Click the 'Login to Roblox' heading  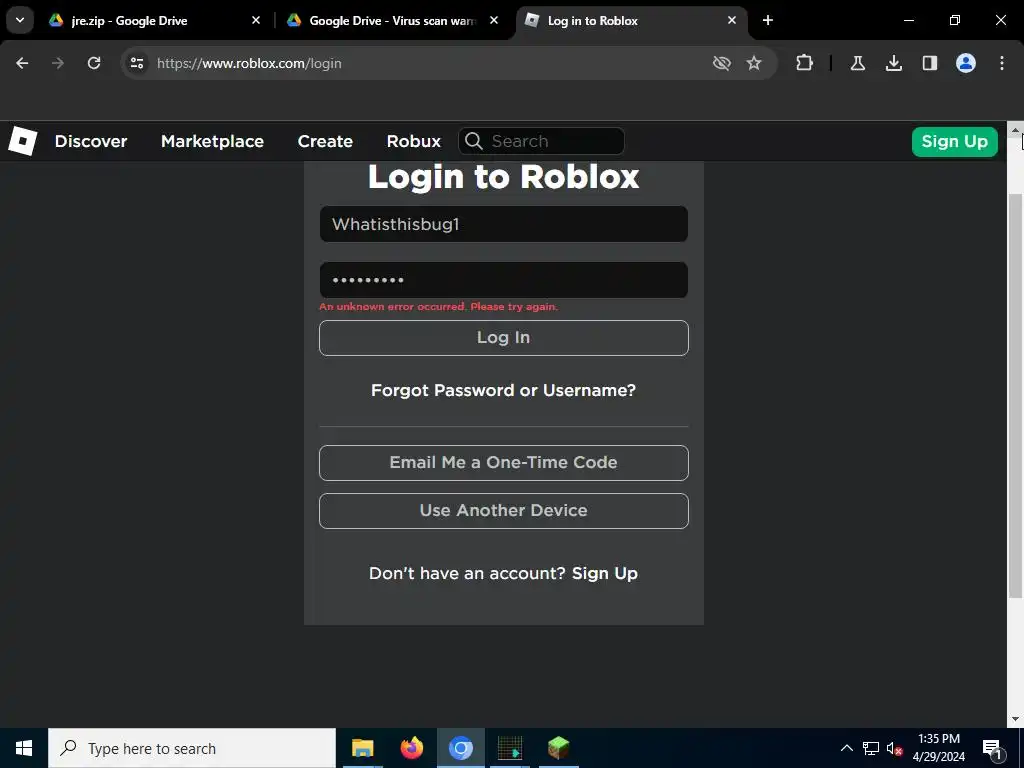pos(504,177)
